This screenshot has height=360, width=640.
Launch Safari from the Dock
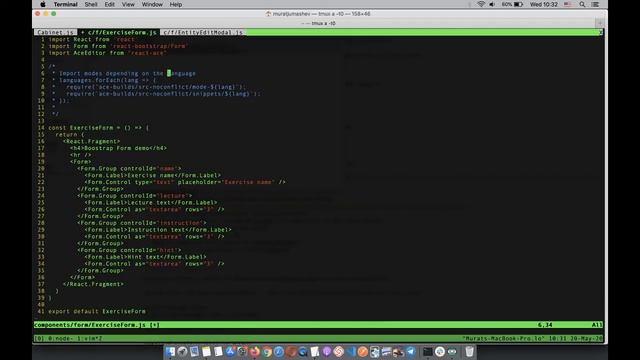pyautogui.click(x=279, y=351)
